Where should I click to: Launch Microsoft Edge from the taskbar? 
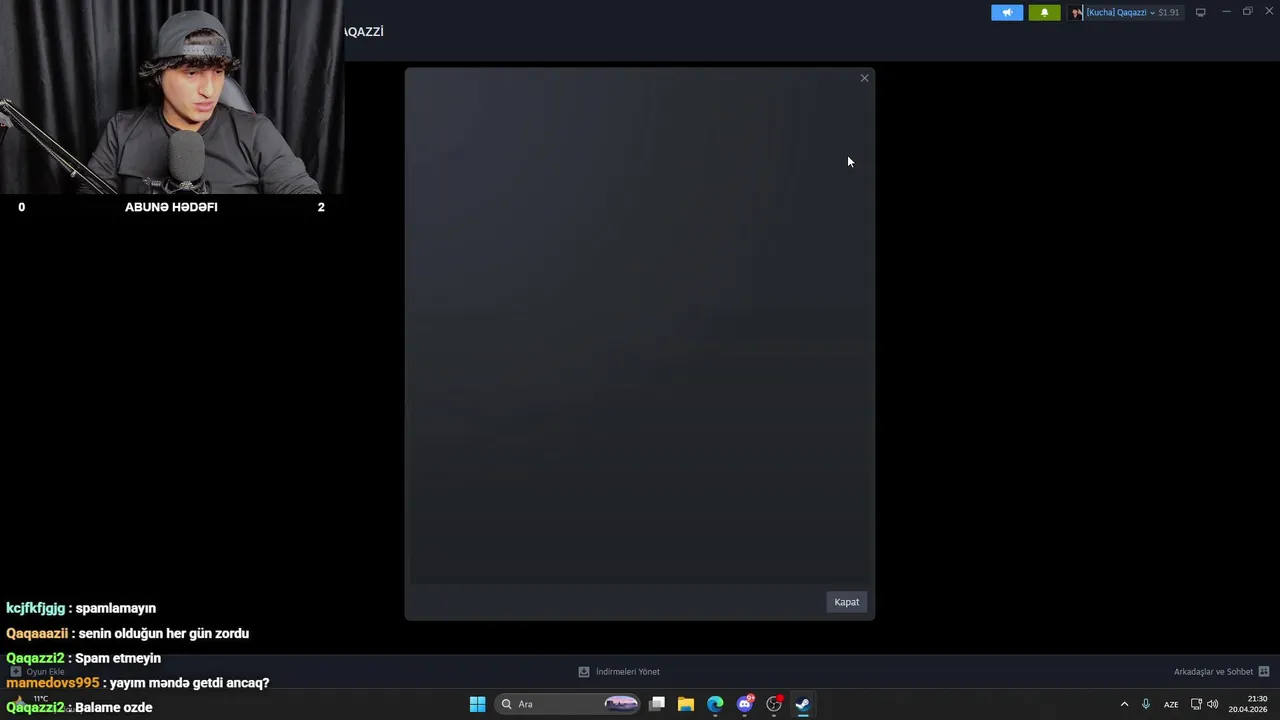click(715, 704)
